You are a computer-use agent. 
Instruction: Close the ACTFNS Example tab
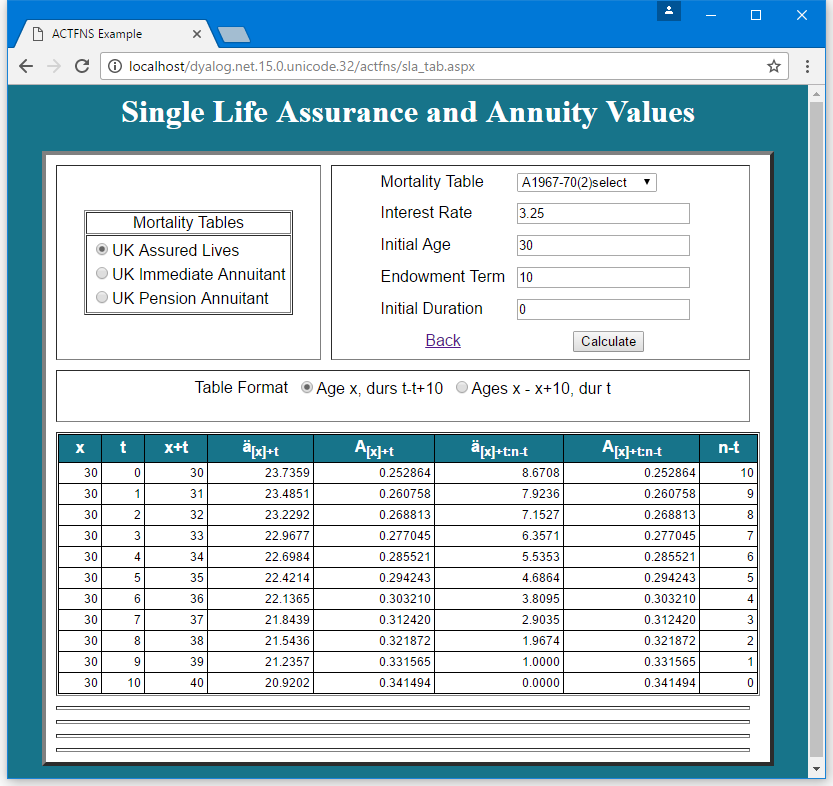[x=196, y=34]
